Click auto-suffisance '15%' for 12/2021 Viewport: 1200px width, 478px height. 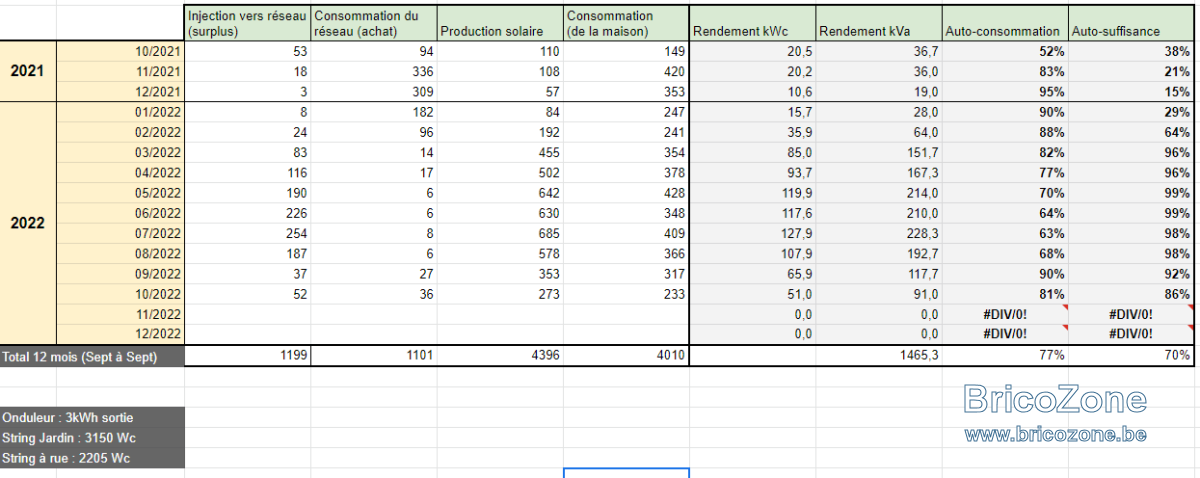[1131, 91]
